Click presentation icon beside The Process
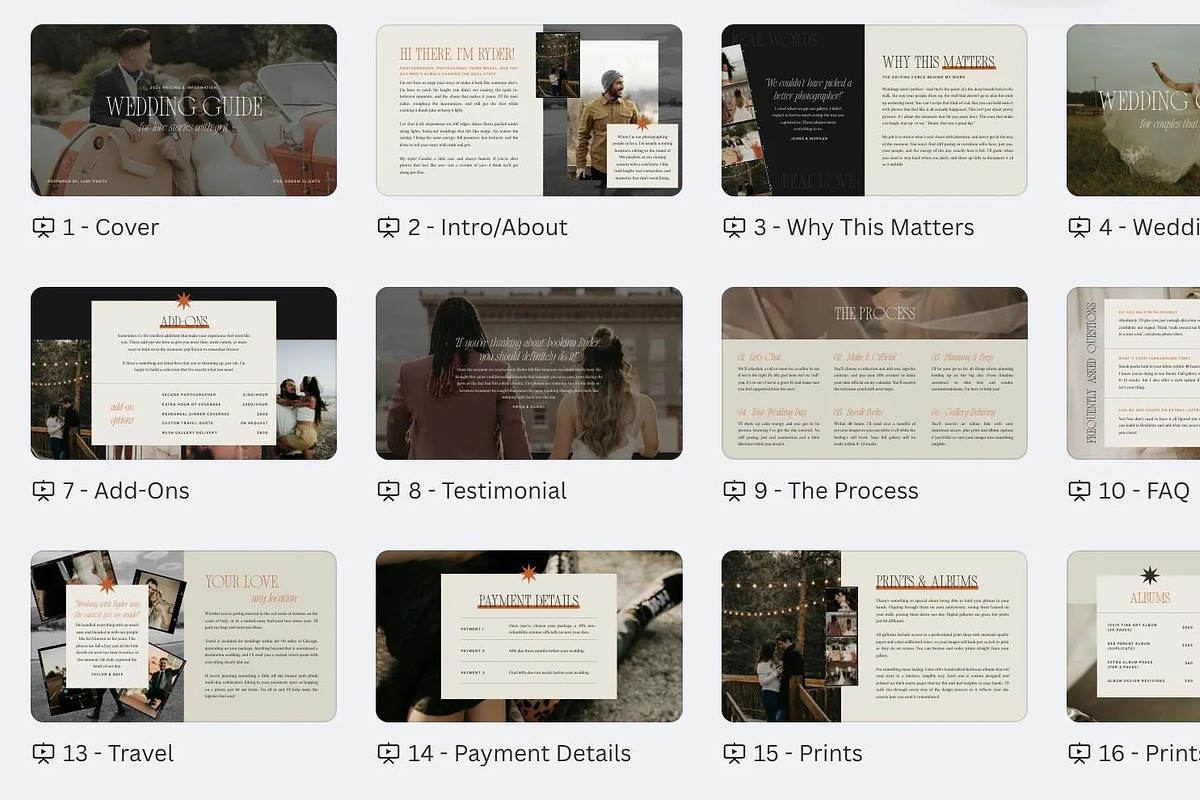 pos(734,491)
